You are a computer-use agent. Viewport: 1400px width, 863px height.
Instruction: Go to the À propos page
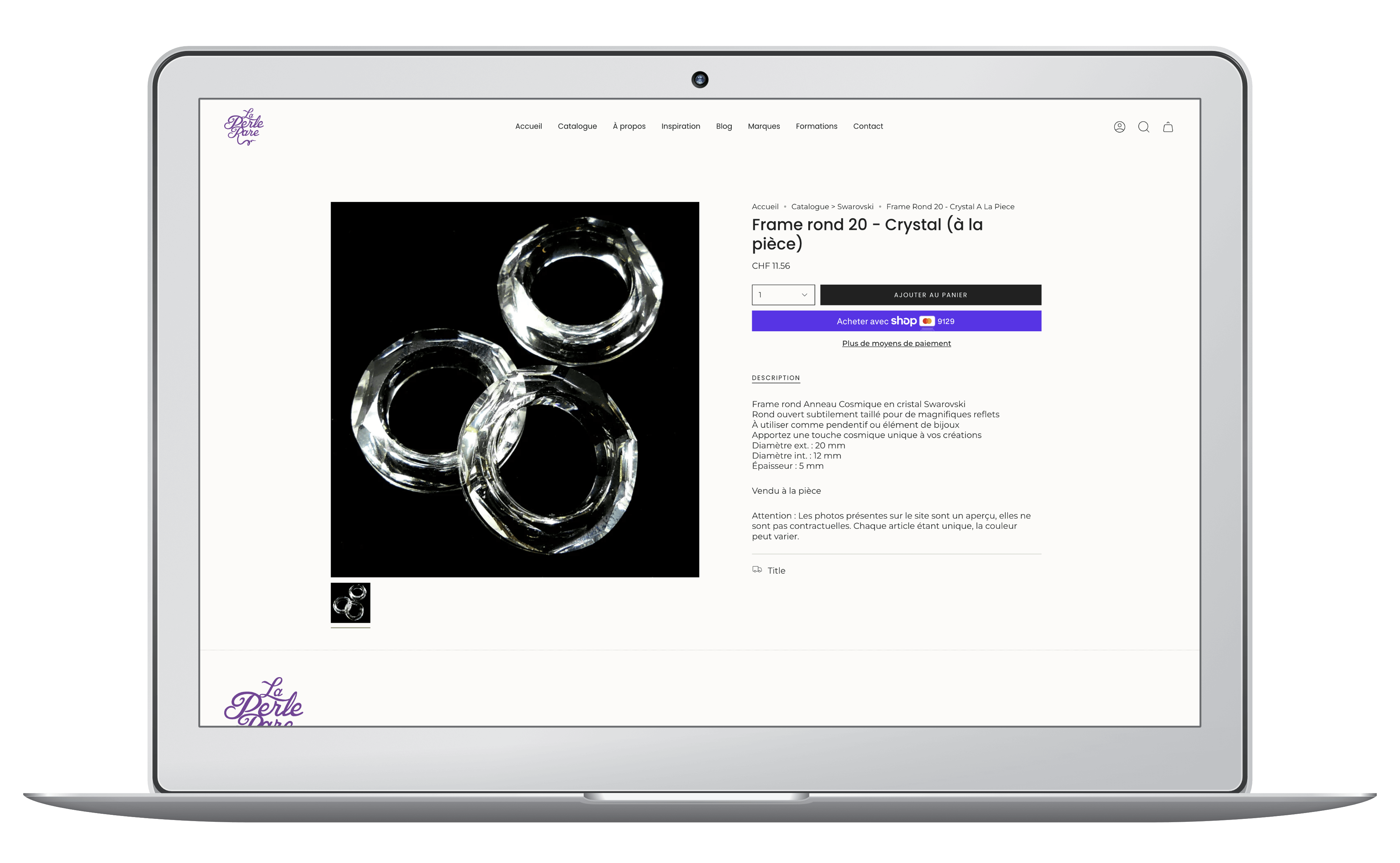pos(629,126)
